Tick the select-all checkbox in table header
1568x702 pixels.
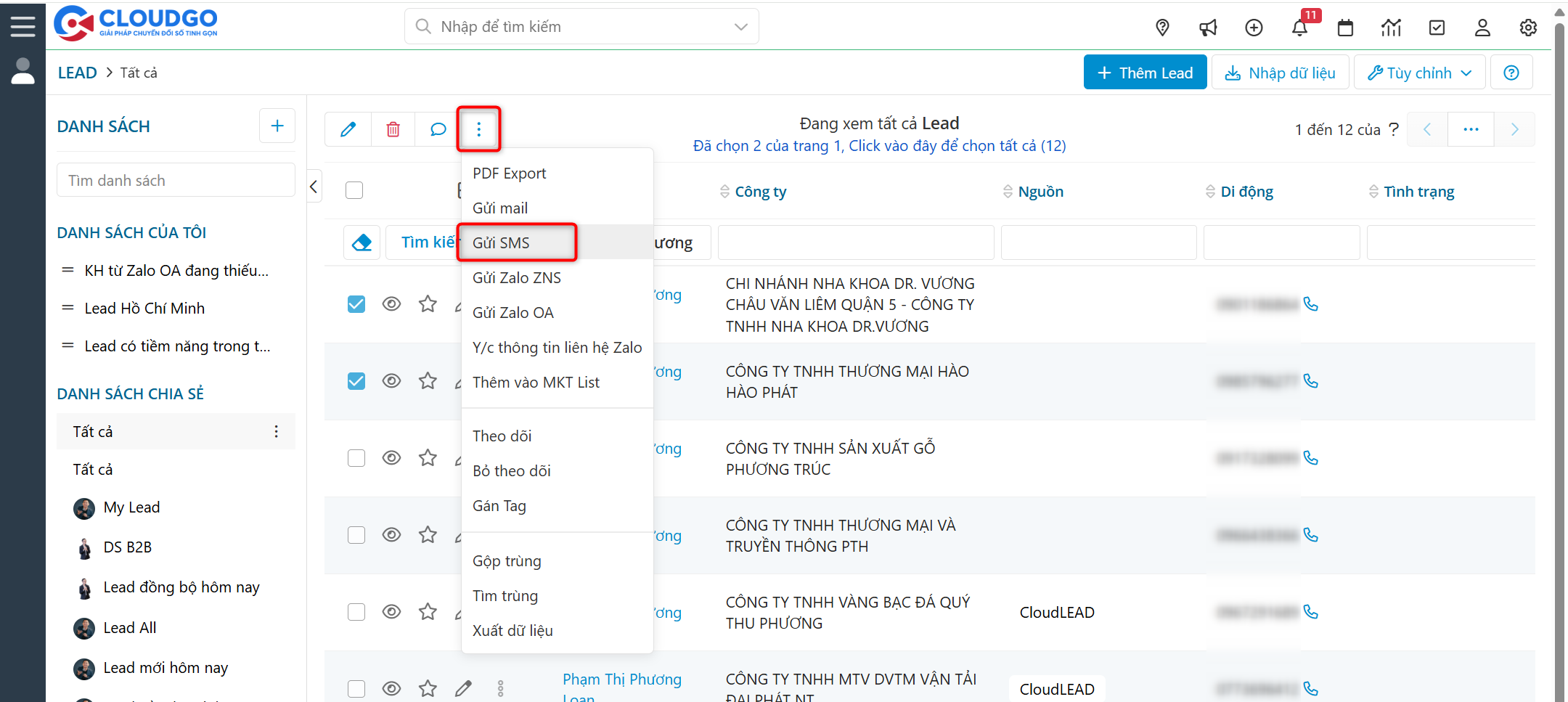(354, 190)
